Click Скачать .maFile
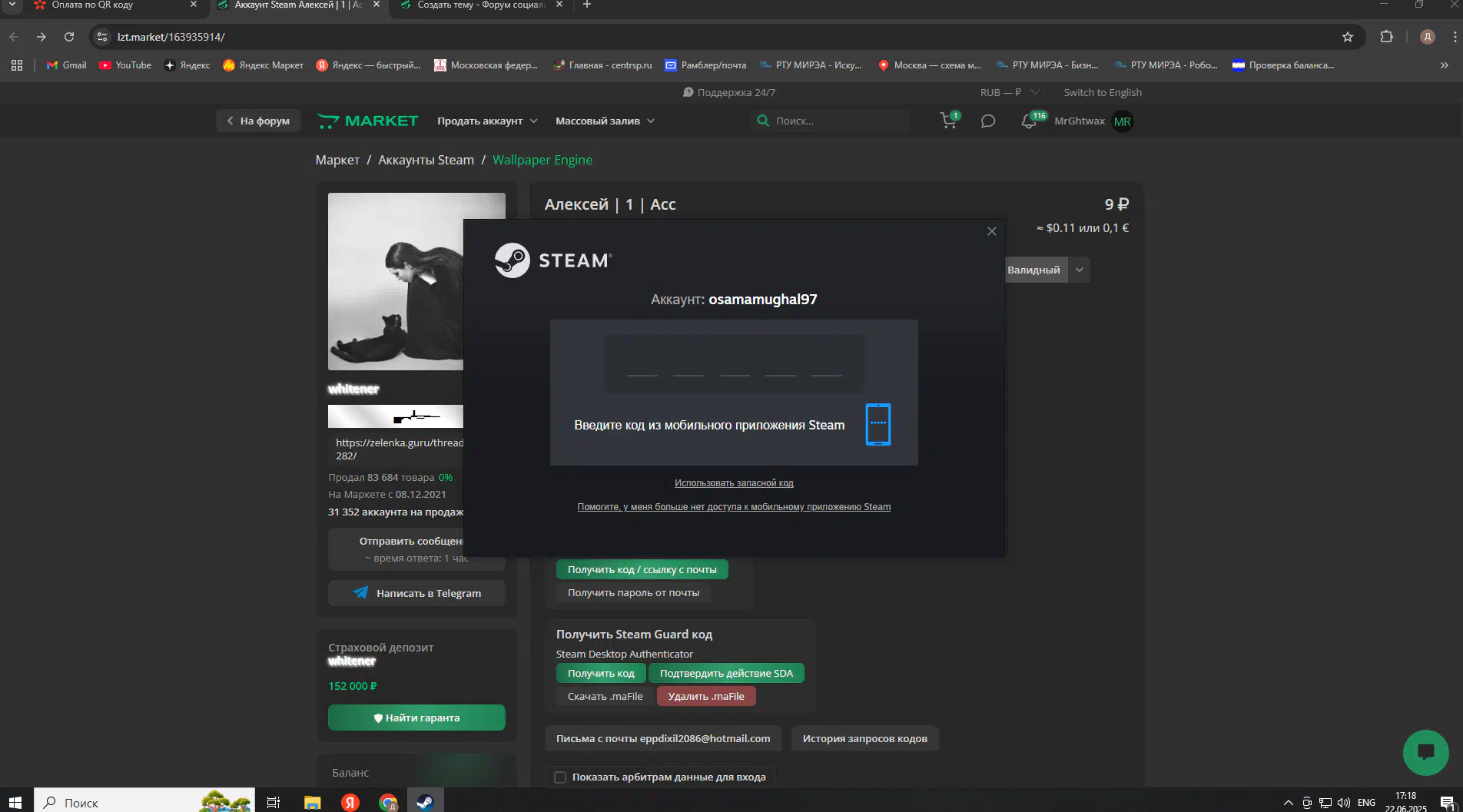 pyautogui.click(x=605, y=696)
